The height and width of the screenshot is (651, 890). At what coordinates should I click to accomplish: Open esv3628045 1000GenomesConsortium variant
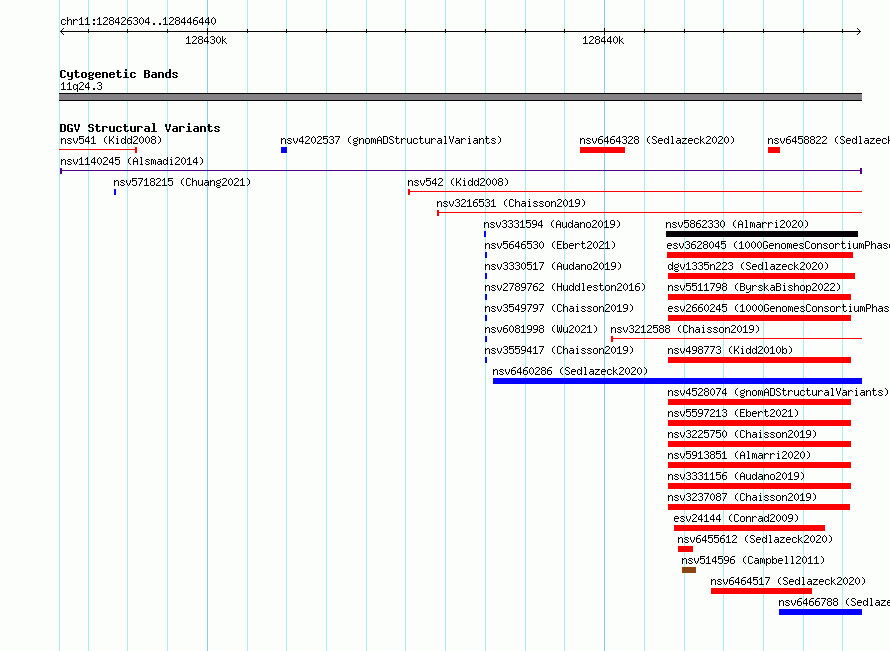point(778,245)
